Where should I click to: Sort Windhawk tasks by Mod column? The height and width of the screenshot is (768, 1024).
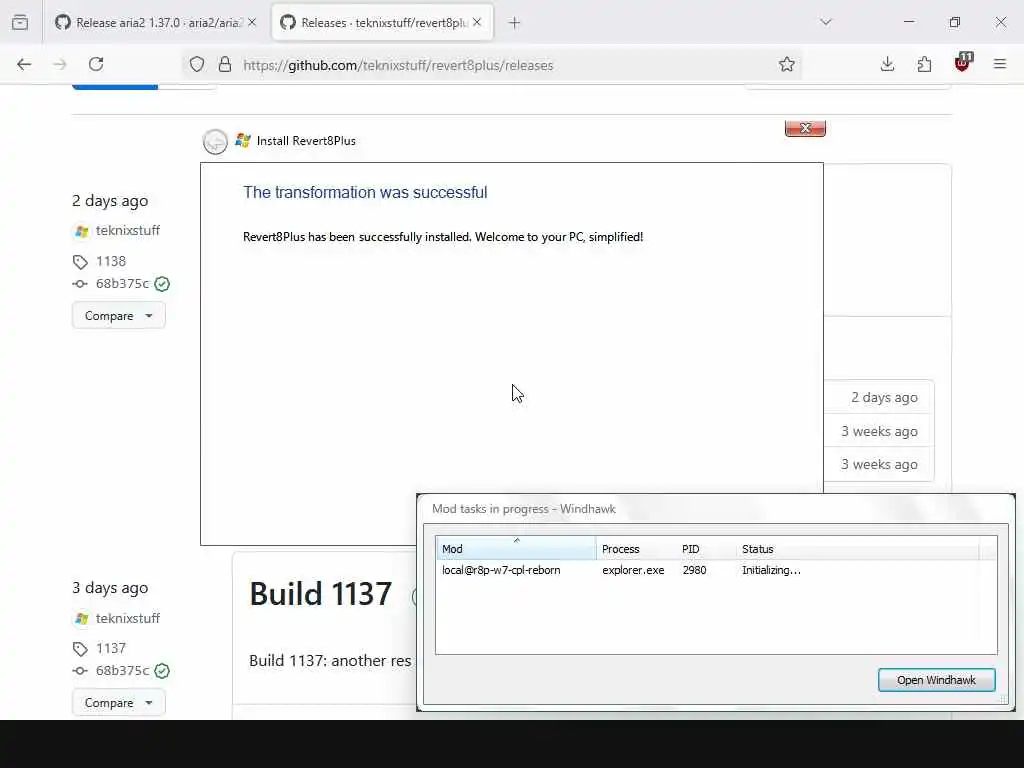click(516, 549)
